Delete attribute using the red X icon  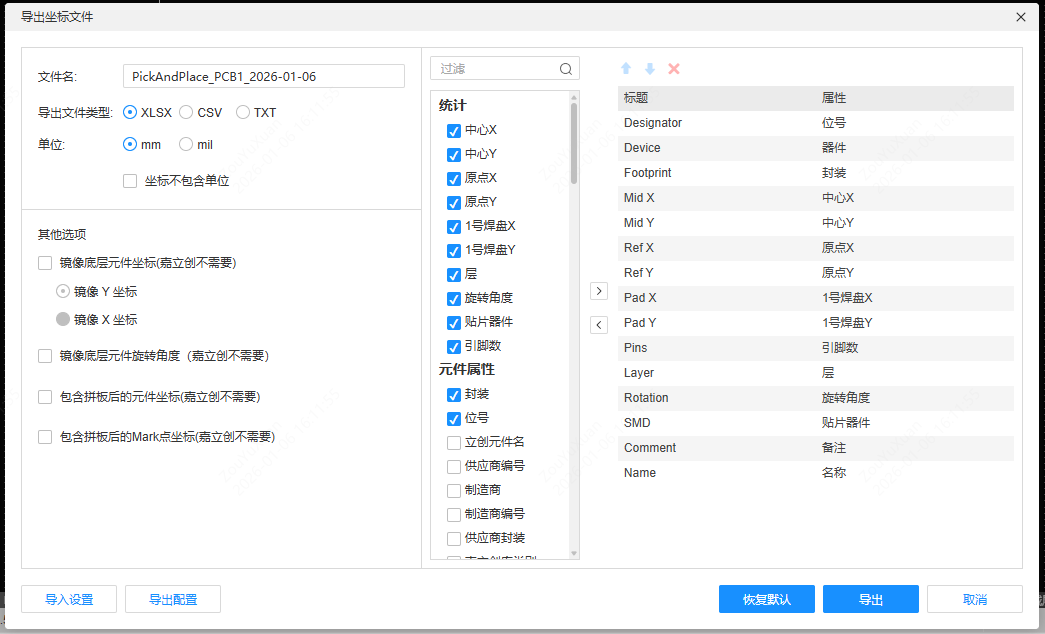[x=674, y=68]
